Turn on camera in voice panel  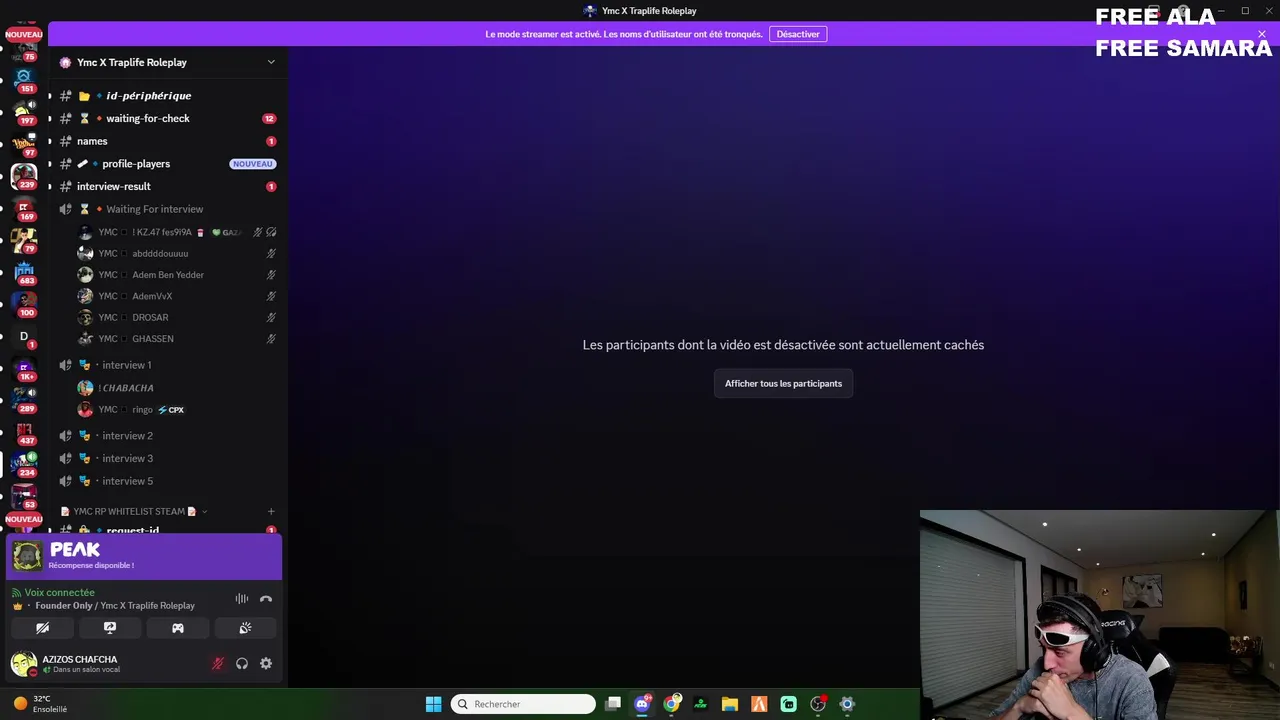coord(42,628)
